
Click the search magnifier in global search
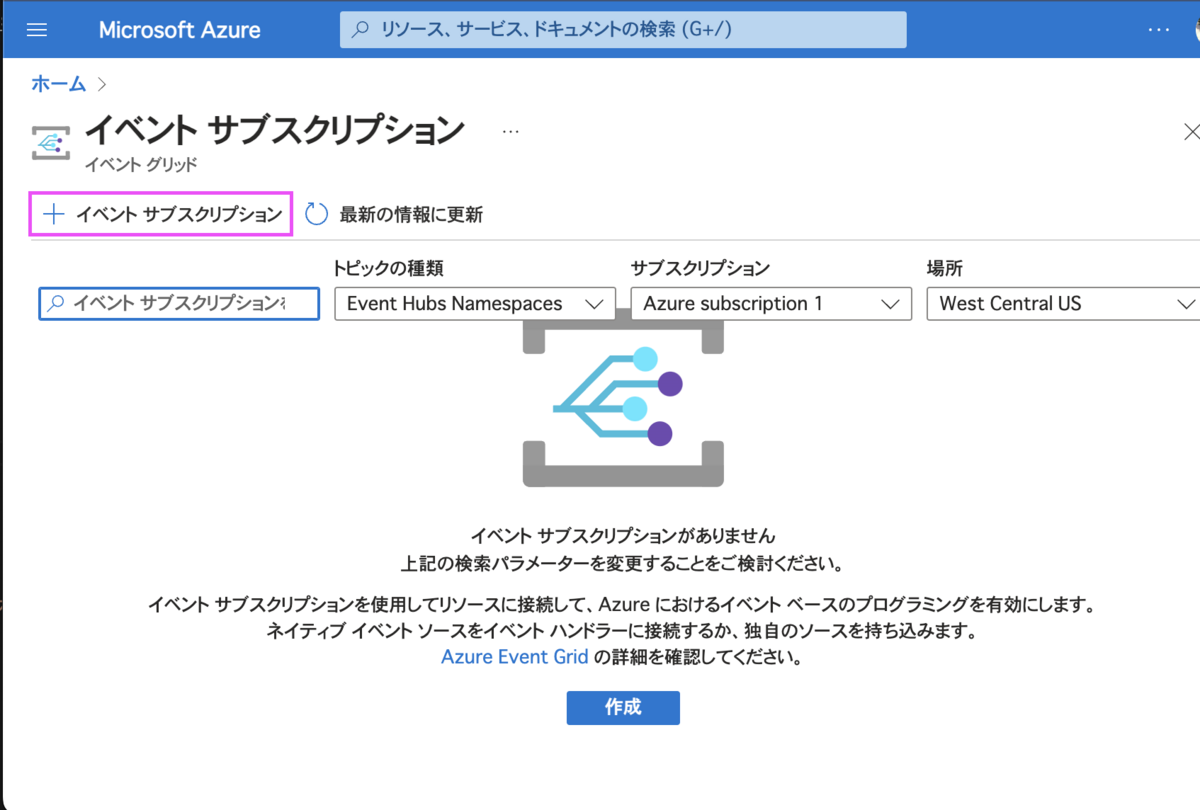(x=361, y=30)
